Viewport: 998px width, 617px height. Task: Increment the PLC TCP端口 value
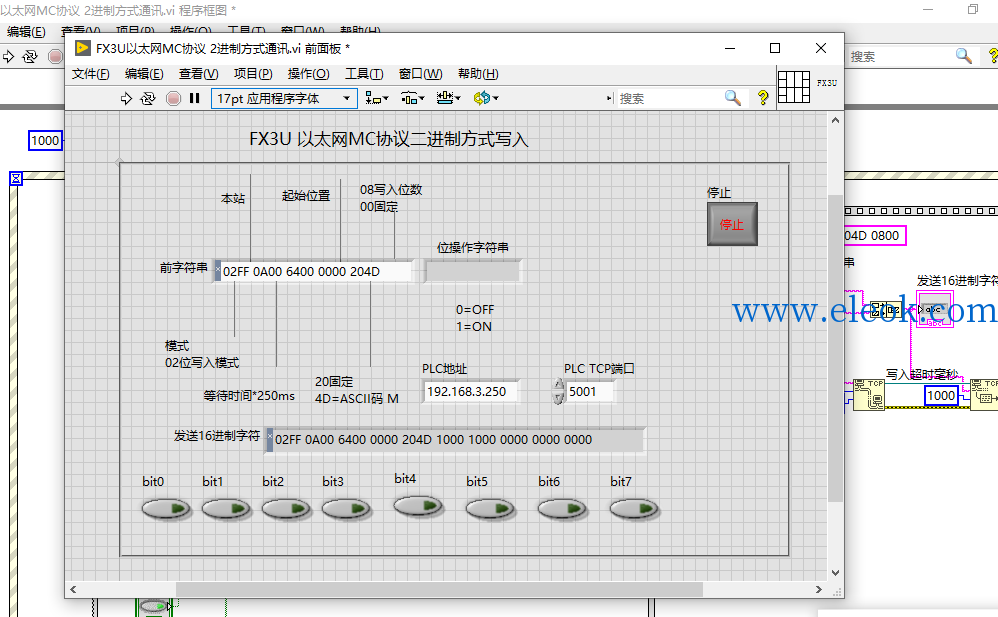pos(558,385)
